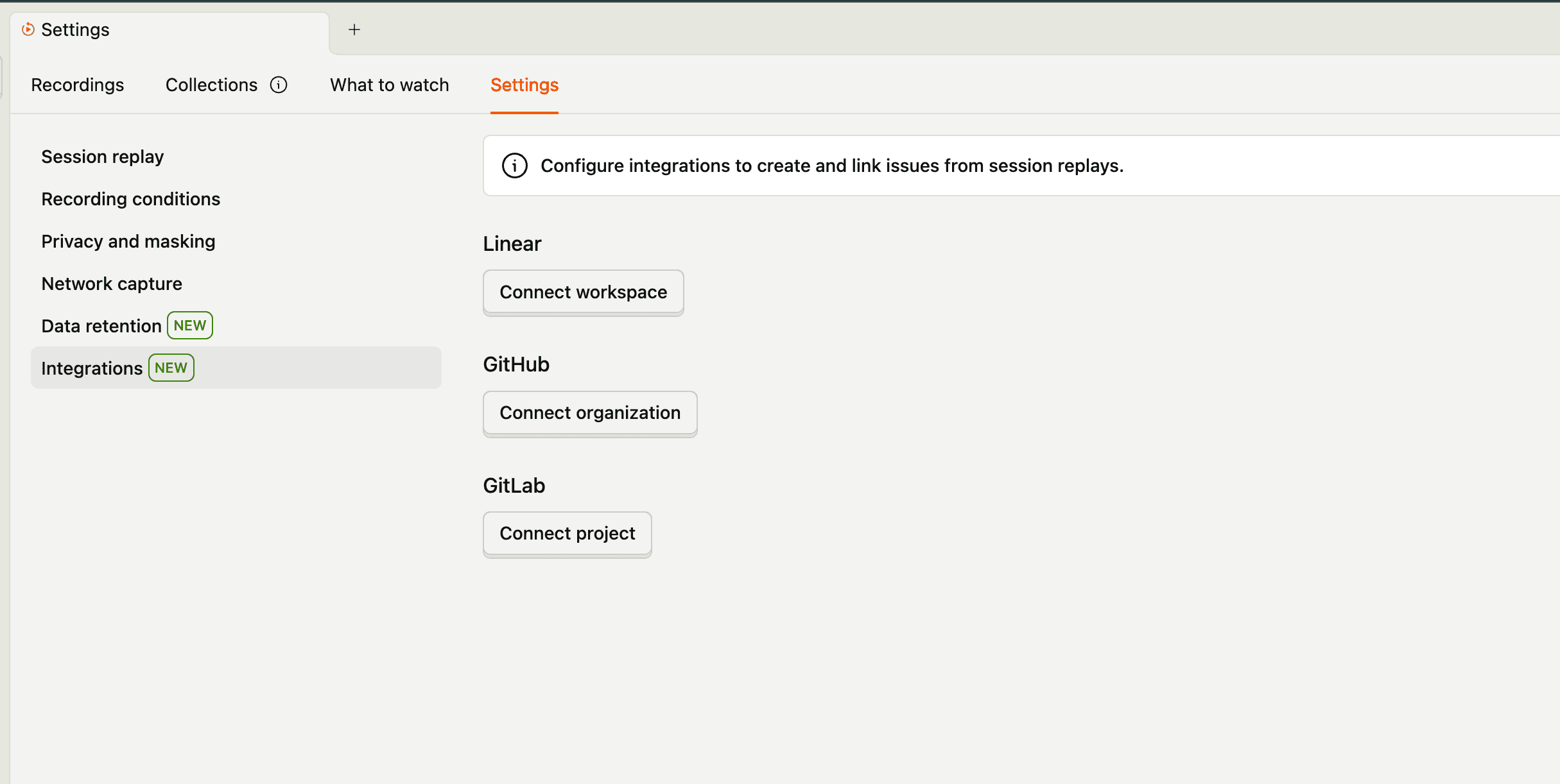Select the active Settings tab
1560x784 pixels.
[524, 85]
